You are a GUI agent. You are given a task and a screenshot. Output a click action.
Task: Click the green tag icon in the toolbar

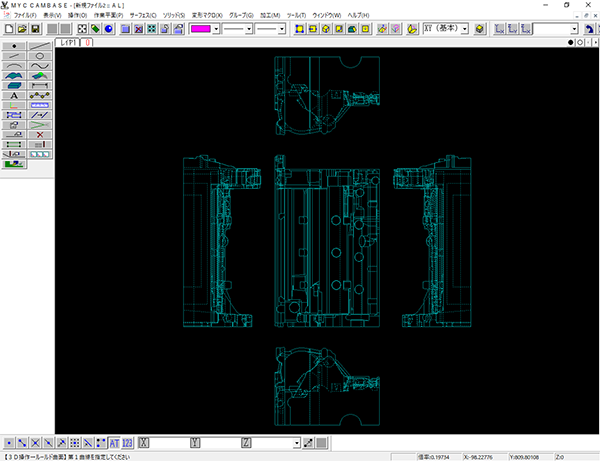click(x=95, y=29)
